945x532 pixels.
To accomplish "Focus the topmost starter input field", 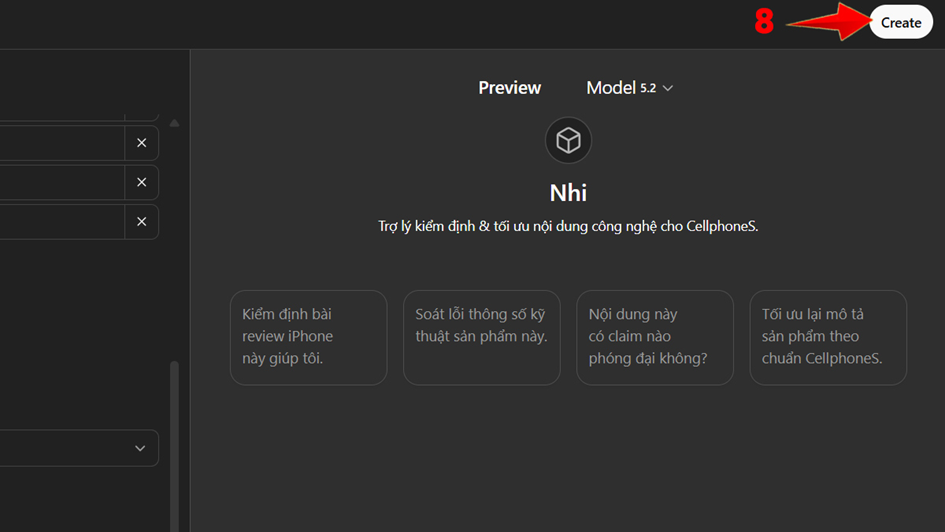I will click(60, 143).
